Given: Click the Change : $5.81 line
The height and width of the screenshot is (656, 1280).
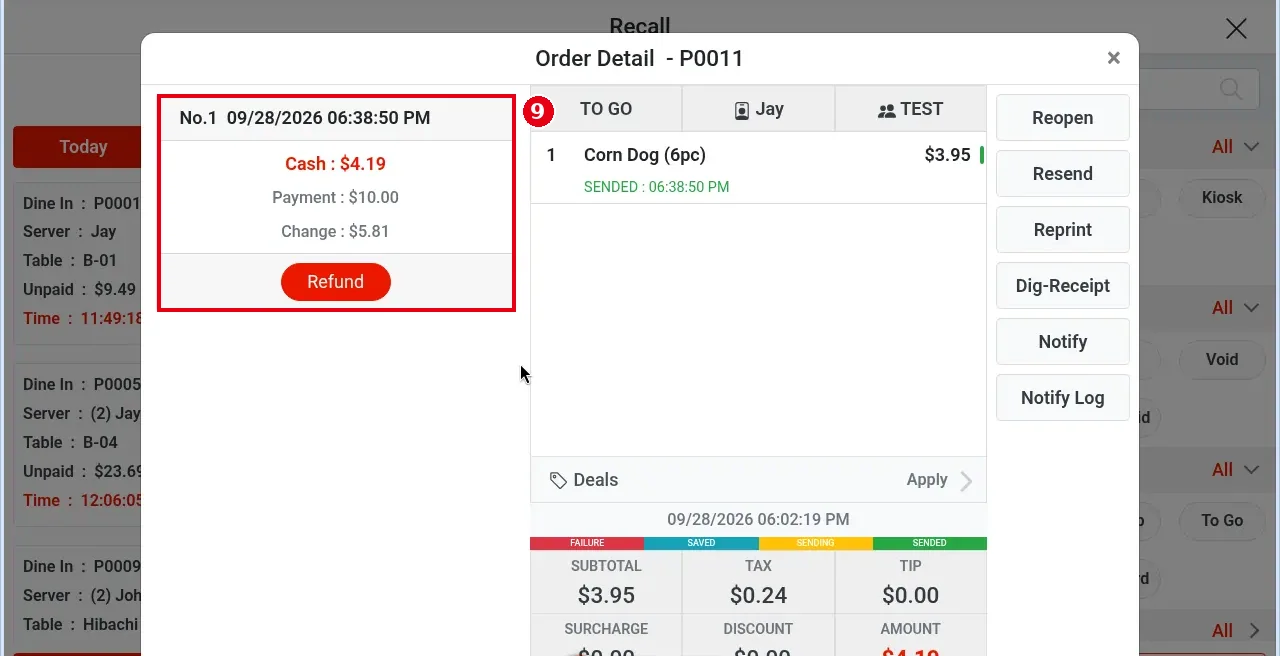Looking at the screenshot, I should [x=335, y=232].
